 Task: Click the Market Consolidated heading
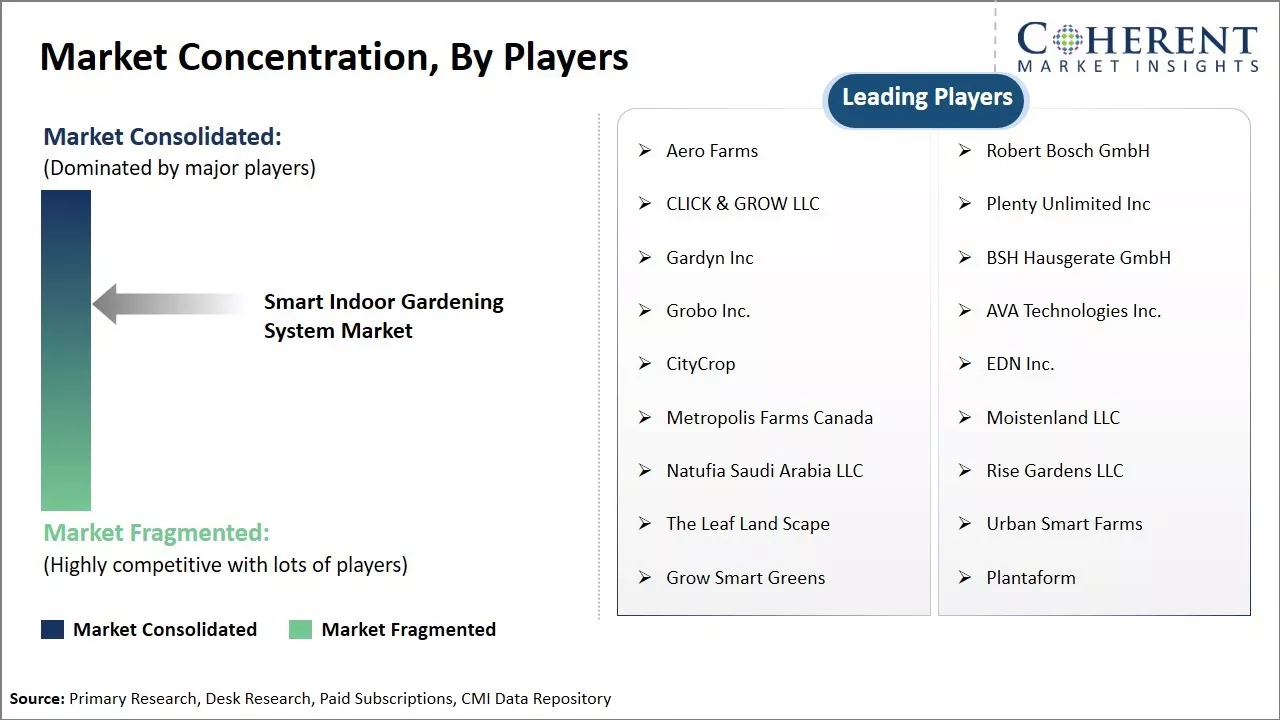point(162,136)
